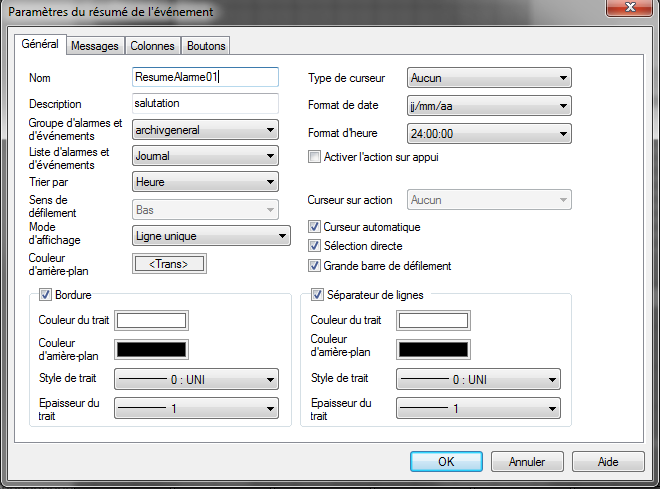Expand the 'Trier par' Heure dropdown
The width and height of the screenshot is (660, 489).
(x=205, y=182)
